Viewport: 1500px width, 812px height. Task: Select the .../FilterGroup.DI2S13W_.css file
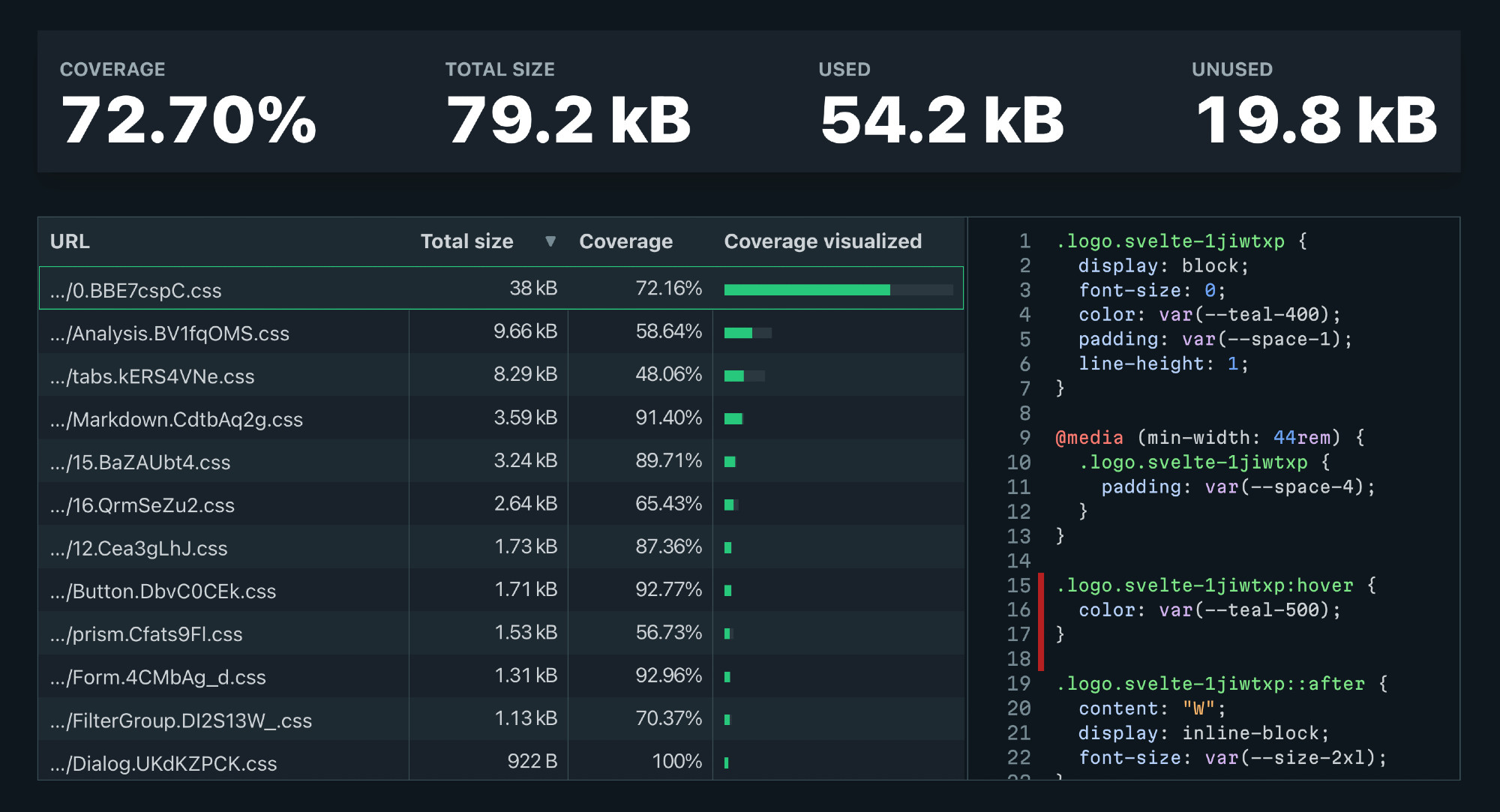[x=181, y=721]
